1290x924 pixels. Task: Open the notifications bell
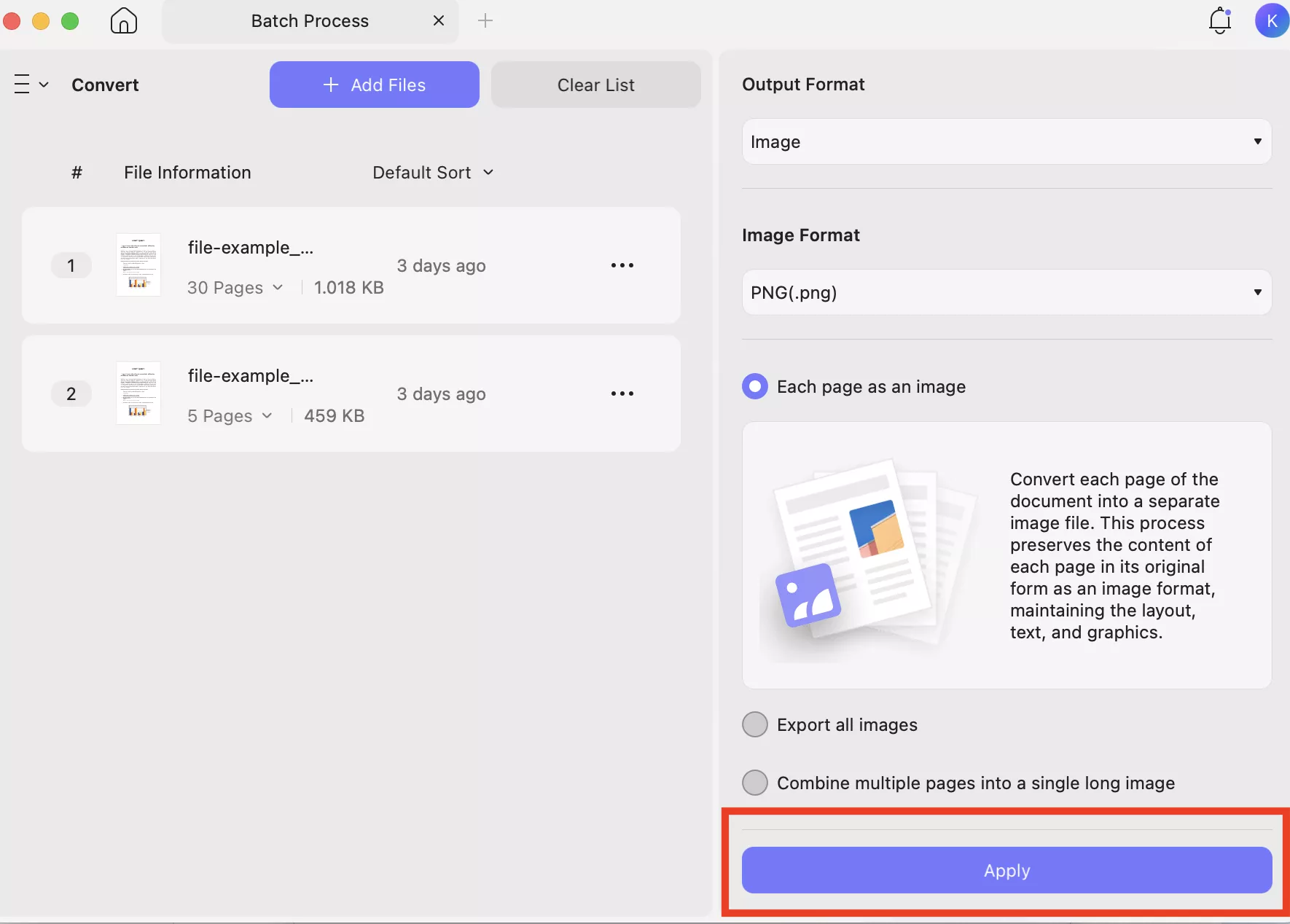(1220, 21)
